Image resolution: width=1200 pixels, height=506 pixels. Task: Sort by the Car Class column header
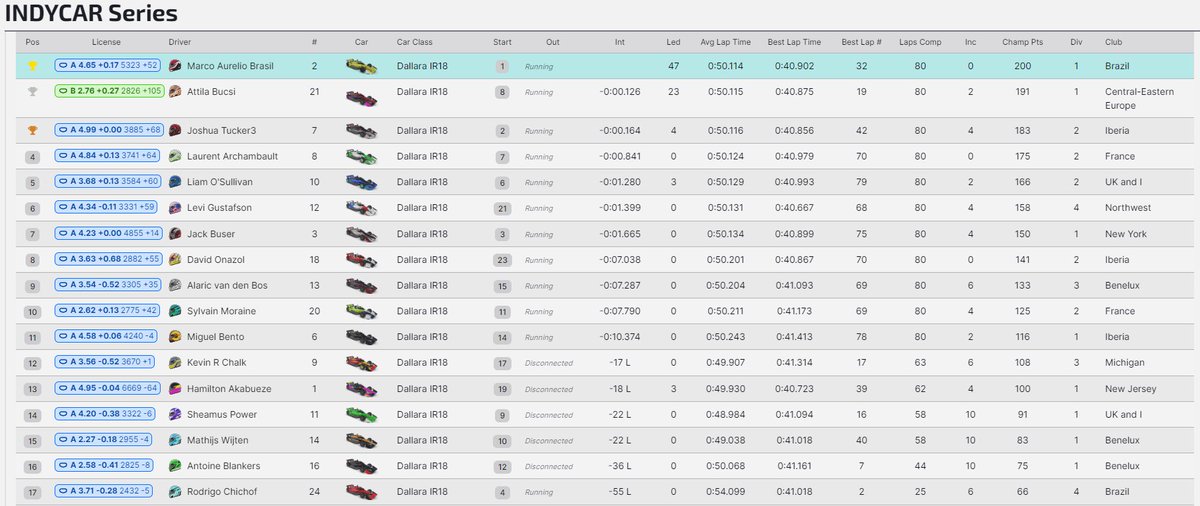click(x=414, y=43)
